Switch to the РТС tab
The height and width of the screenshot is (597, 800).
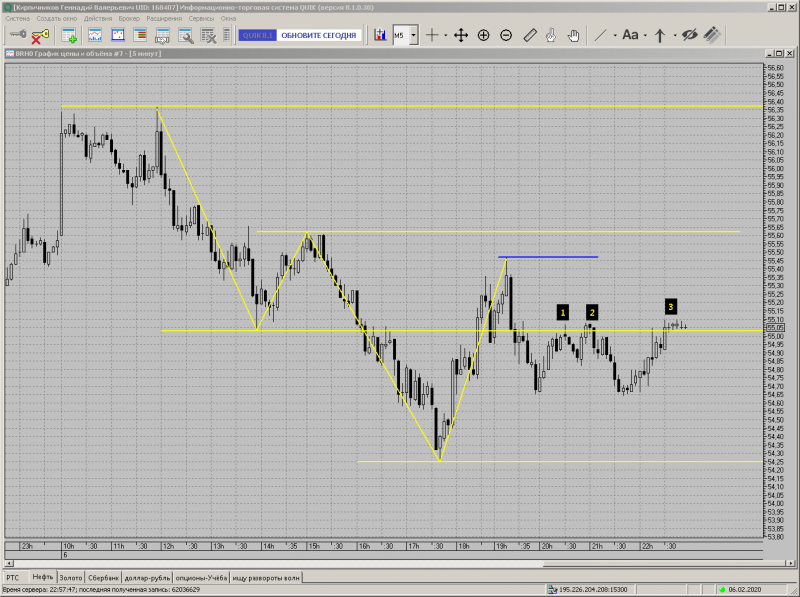(x=13, y=578)
